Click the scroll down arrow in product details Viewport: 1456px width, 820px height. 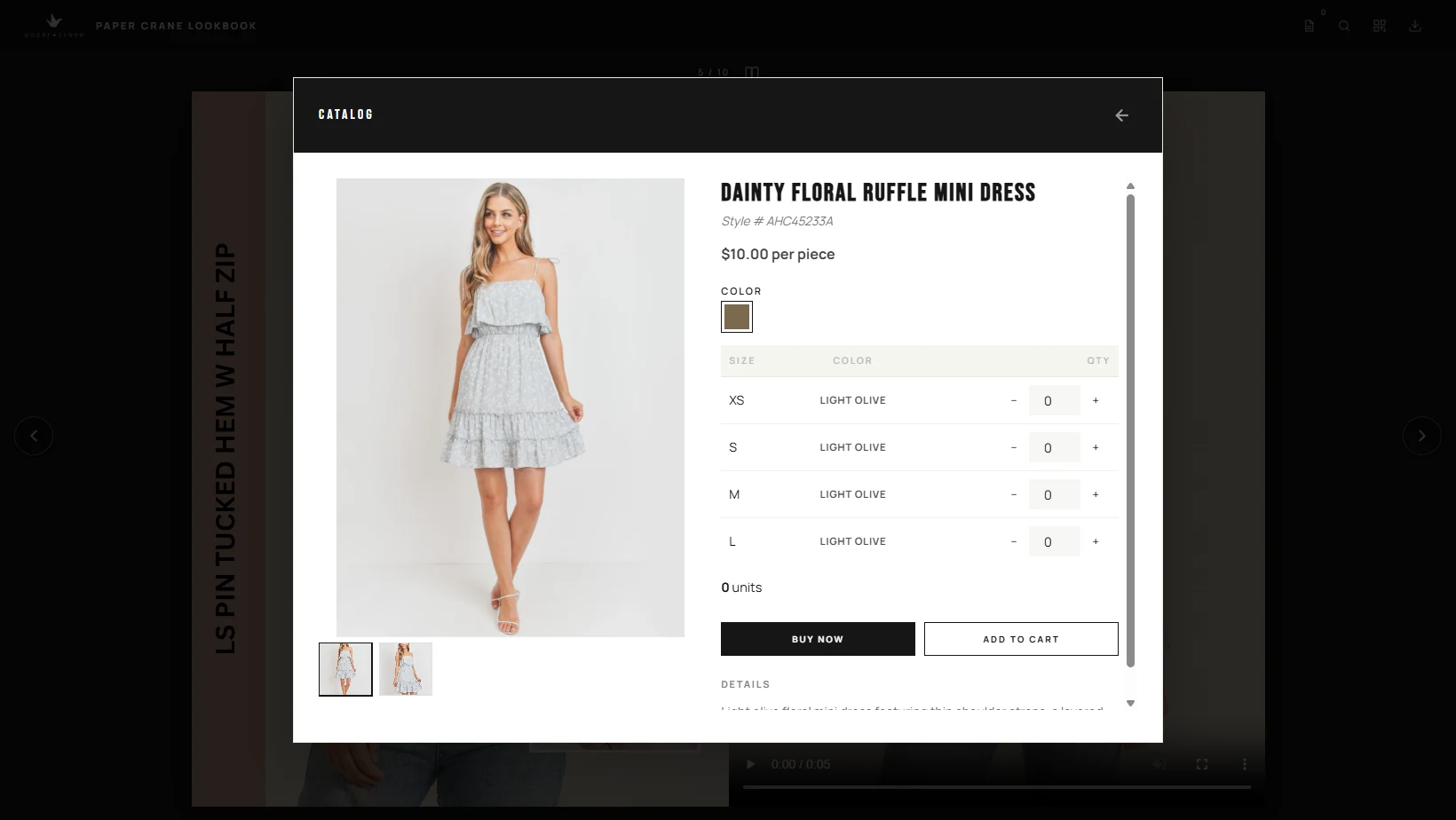[x=1130, y=703]
